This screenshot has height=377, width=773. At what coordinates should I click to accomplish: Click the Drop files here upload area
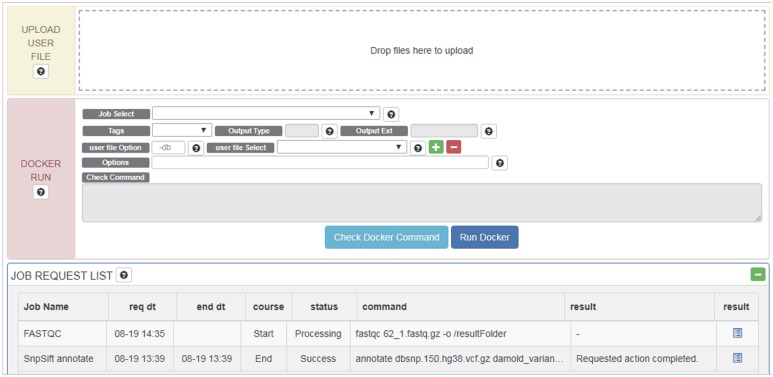tap(422, 50)
